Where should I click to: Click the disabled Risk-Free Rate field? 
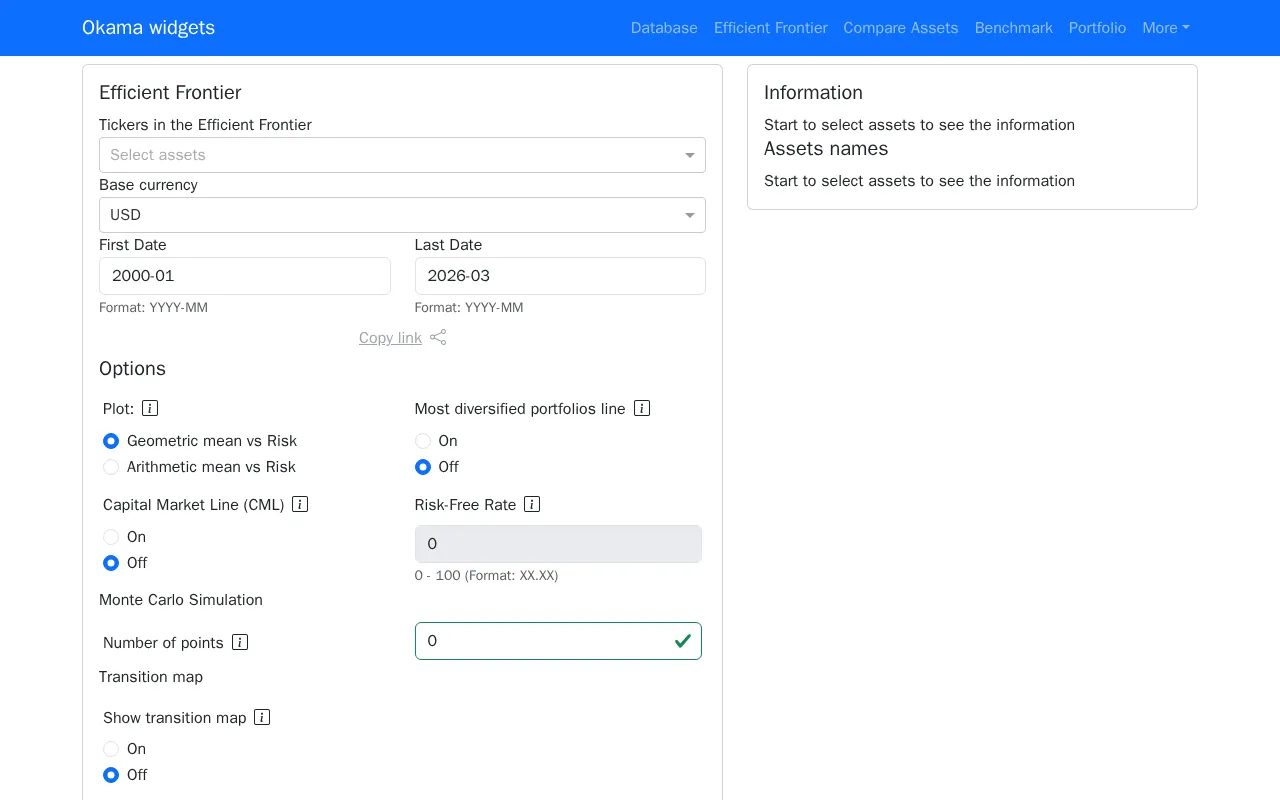tap(558, 544)
